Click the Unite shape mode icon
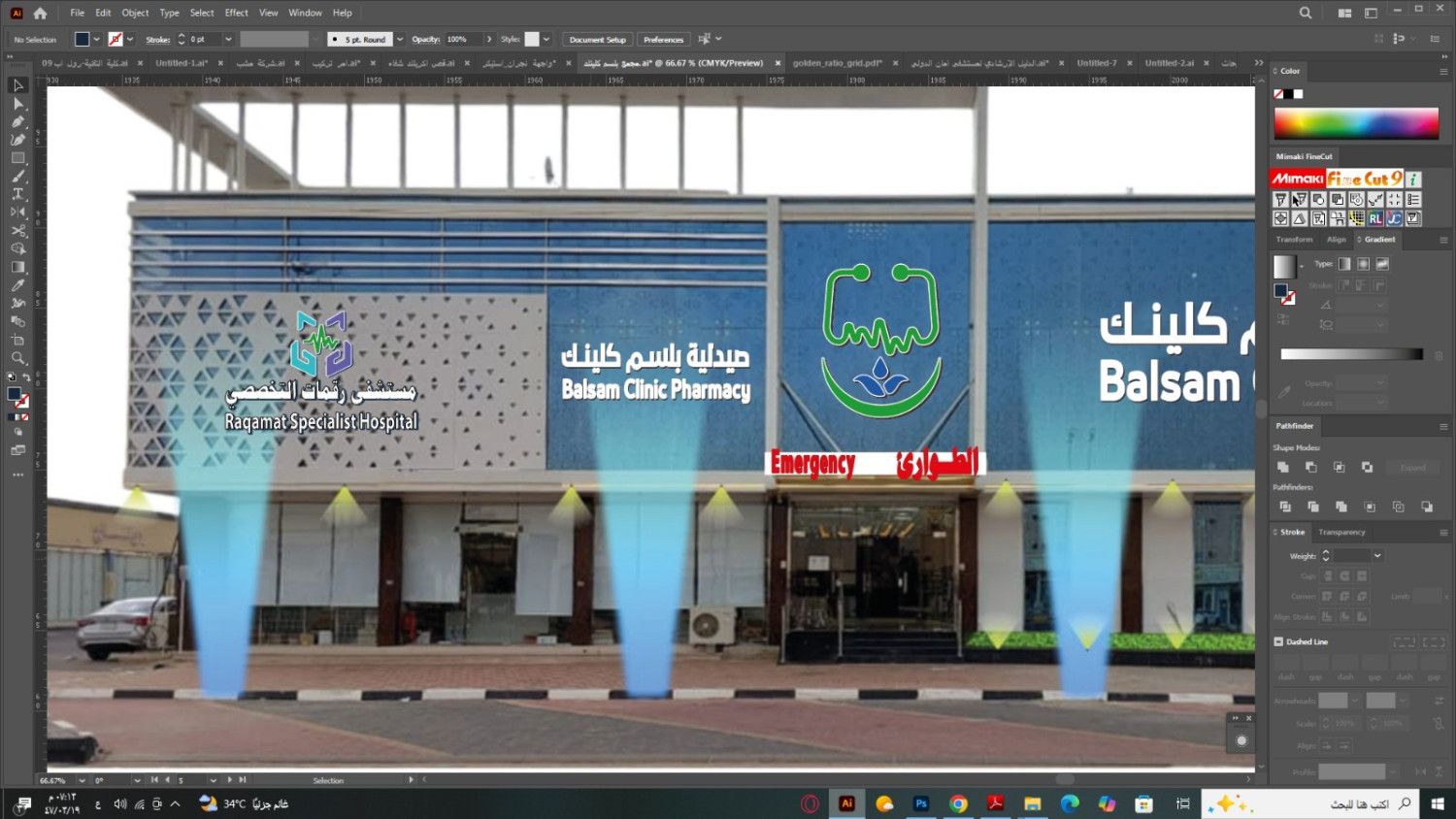The width and height of the screenshot is (1456, 819). point(1283,468)
